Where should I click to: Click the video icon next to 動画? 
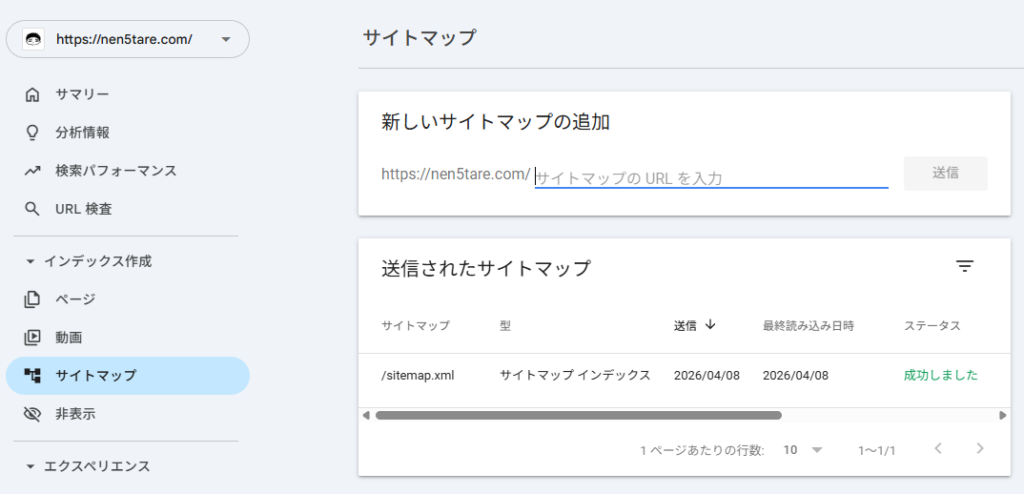(x=33, y=338)
